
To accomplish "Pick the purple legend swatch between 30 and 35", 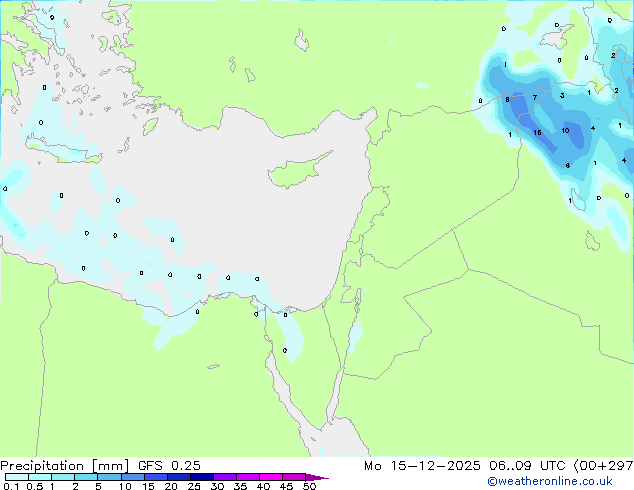I will pyautogui.click(x=224, y=477).
